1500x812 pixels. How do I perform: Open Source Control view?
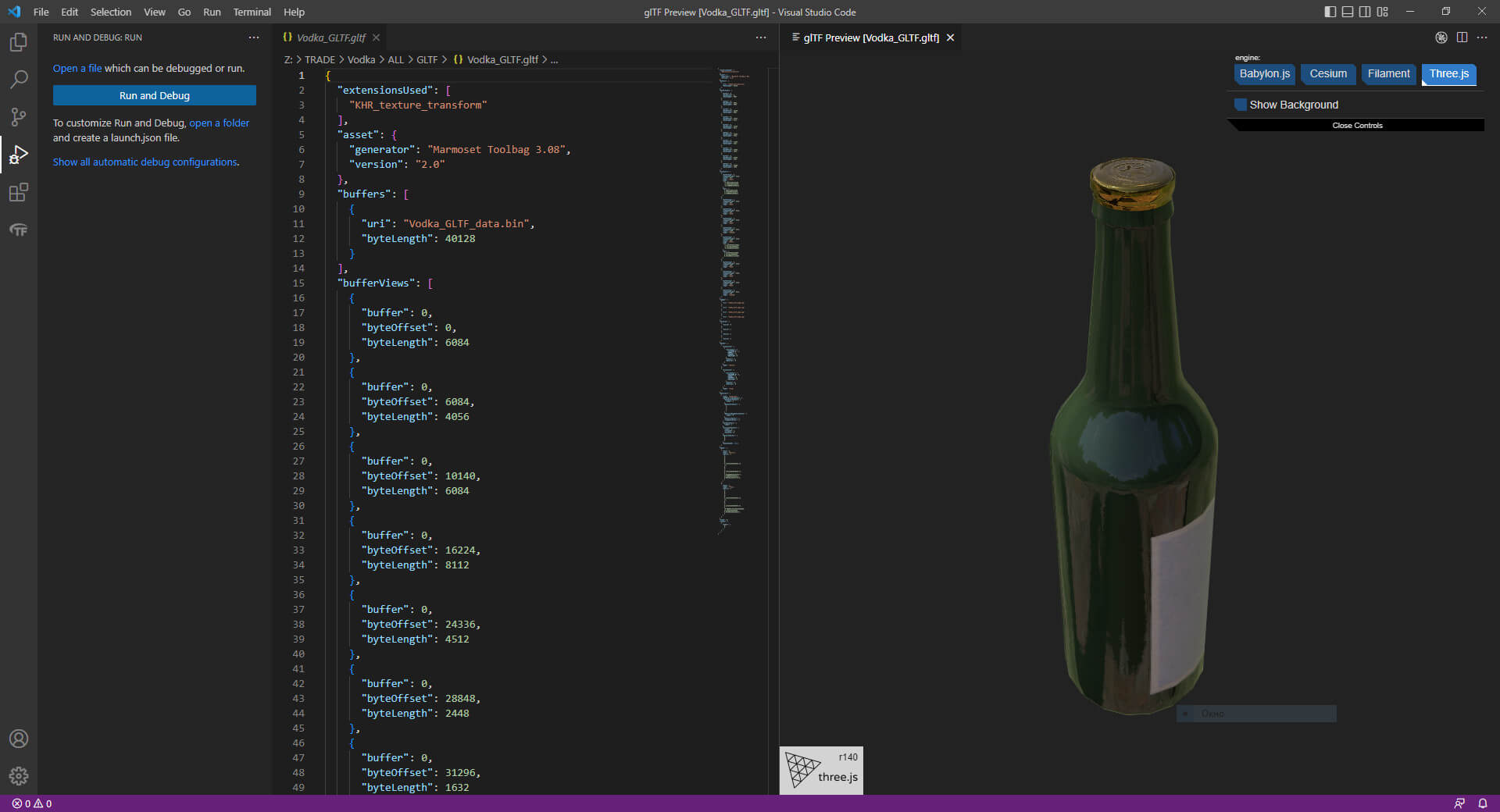tap(19, 117)
